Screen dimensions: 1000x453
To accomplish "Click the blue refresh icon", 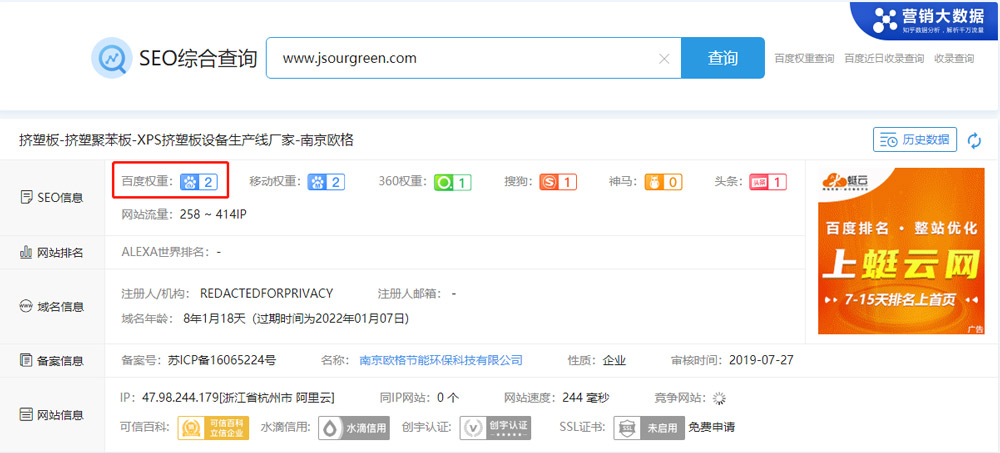I will [x=974, y=141].
